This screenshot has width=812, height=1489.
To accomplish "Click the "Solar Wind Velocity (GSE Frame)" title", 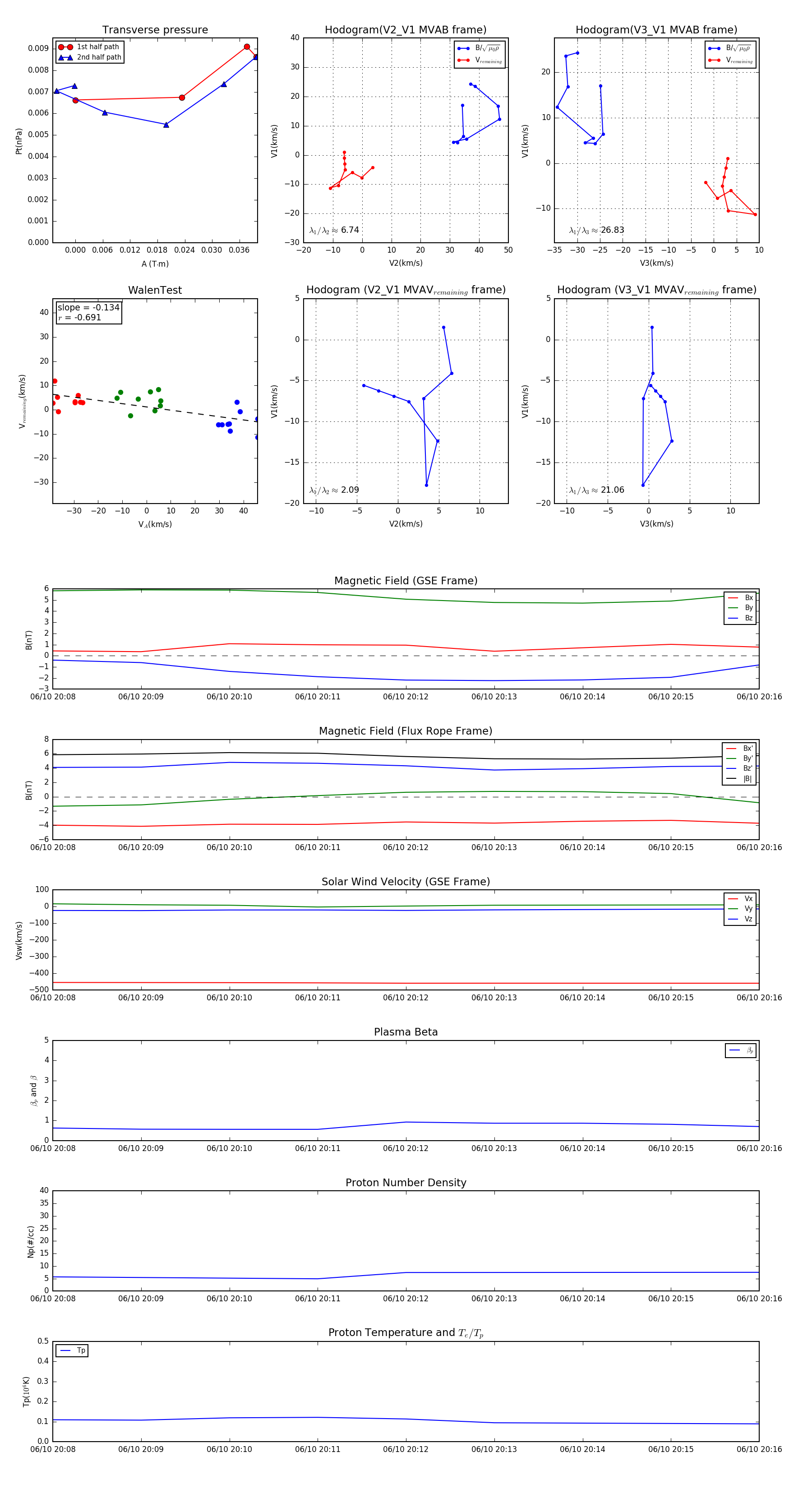I will coord(406,882).
